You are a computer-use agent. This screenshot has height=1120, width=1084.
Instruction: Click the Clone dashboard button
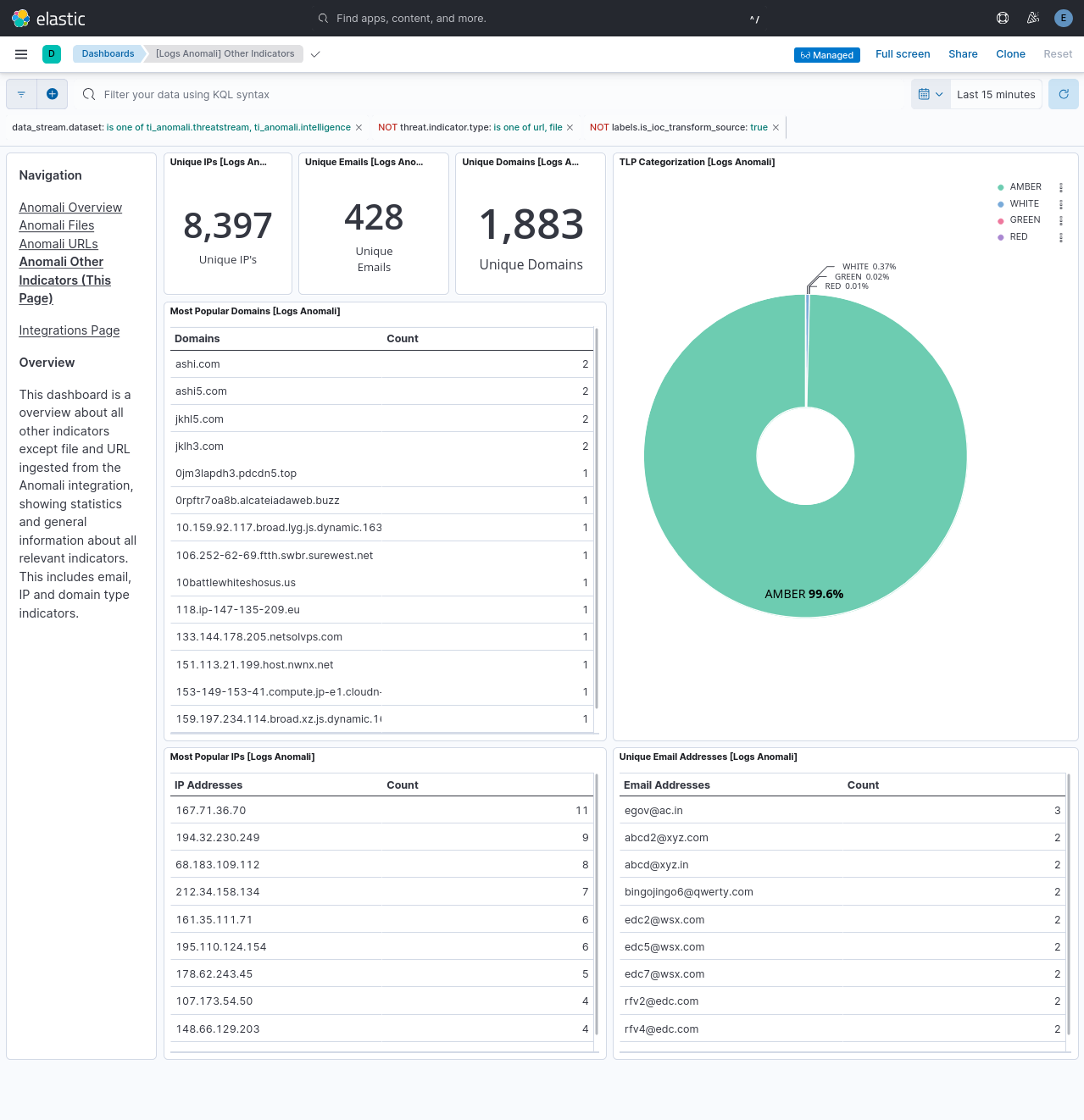(x=1010, y=53)
